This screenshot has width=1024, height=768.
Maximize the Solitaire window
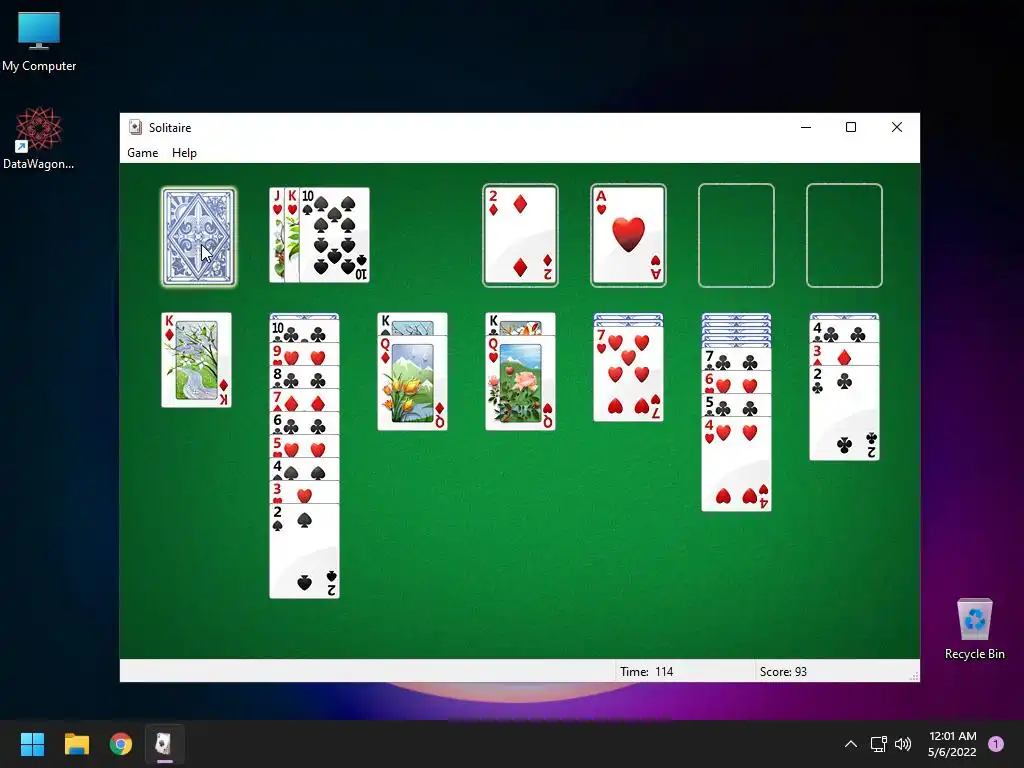tap(851, 127)
